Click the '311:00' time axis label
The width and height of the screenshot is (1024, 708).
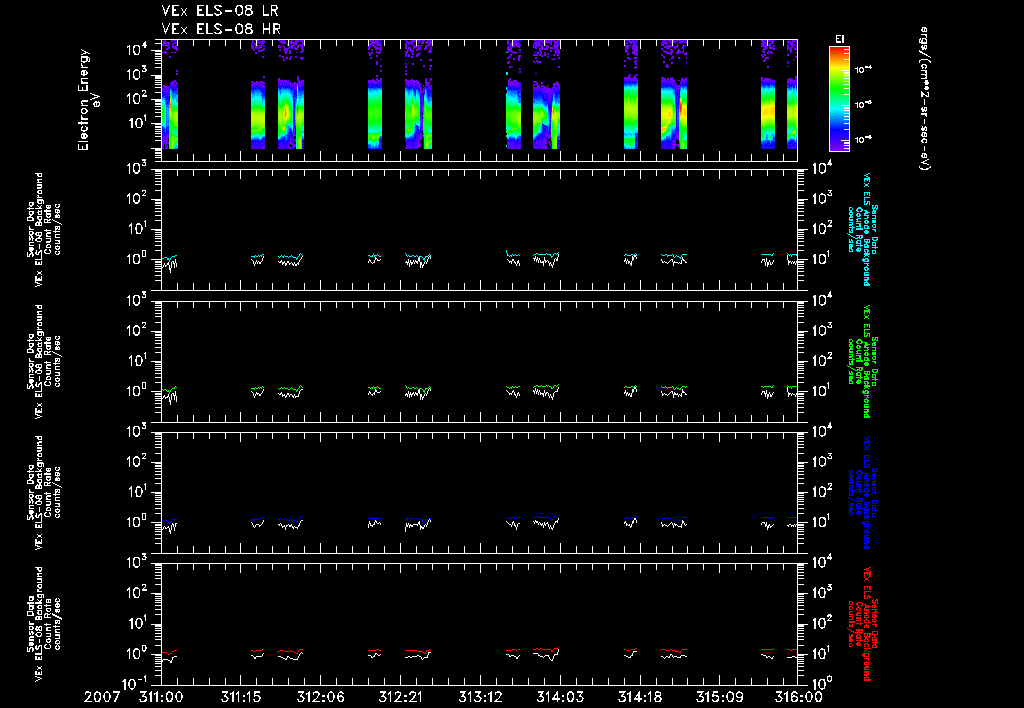click(x=161, y=697)
